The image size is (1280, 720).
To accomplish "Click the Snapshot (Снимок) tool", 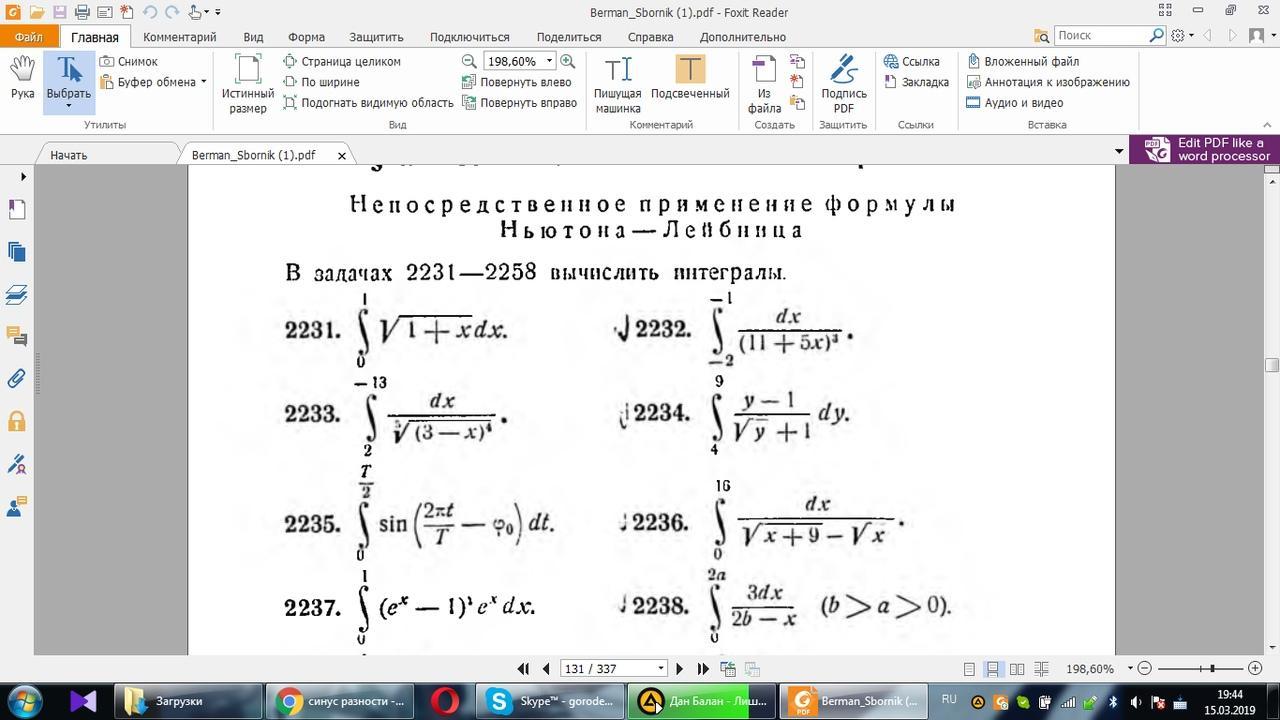I will point(128,61).
